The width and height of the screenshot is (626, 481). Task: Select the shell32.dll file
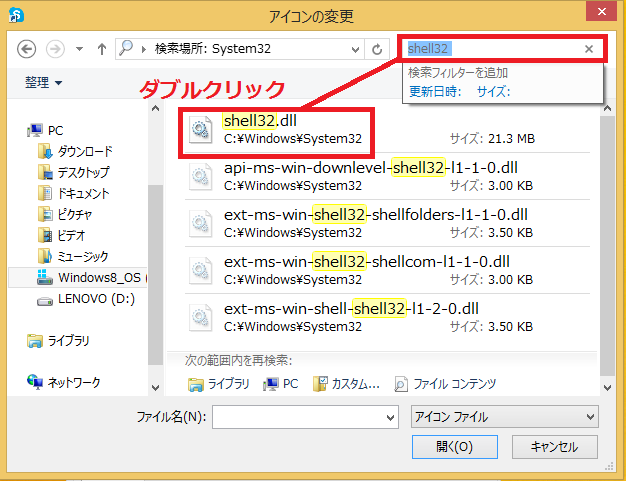(x=387, y=129)
